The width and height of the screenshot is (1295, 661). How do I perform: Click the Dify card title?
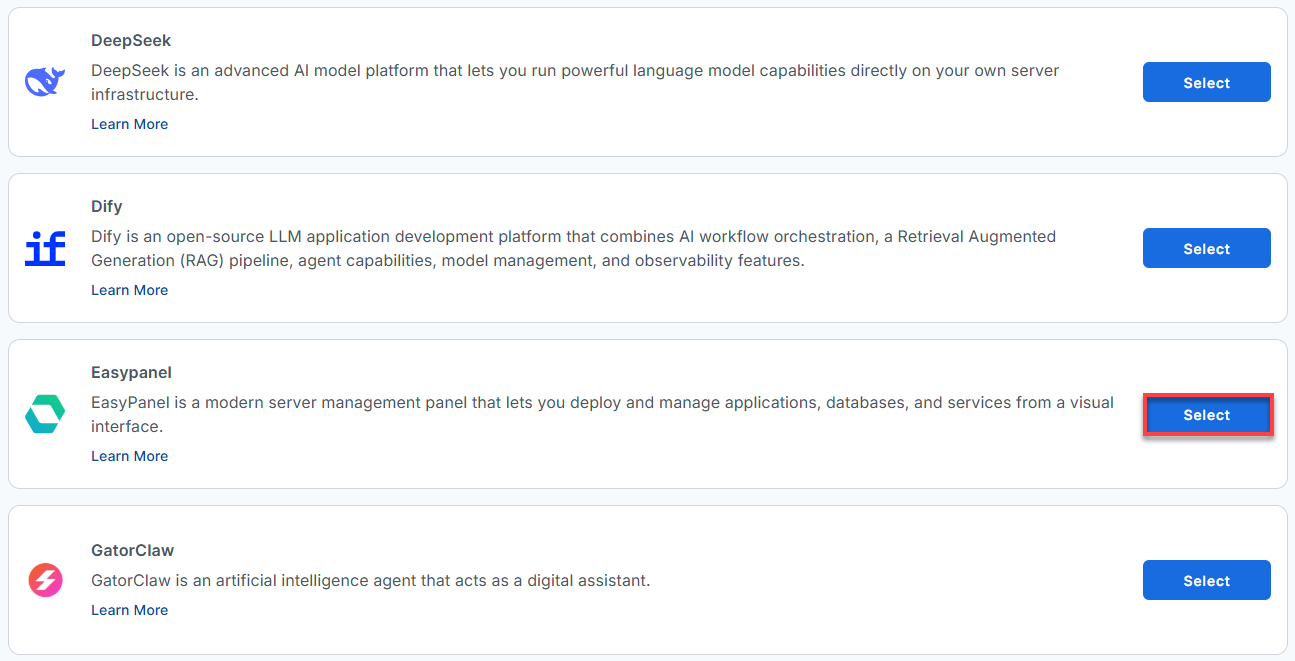pyautogui.click(x=107, y=207)
